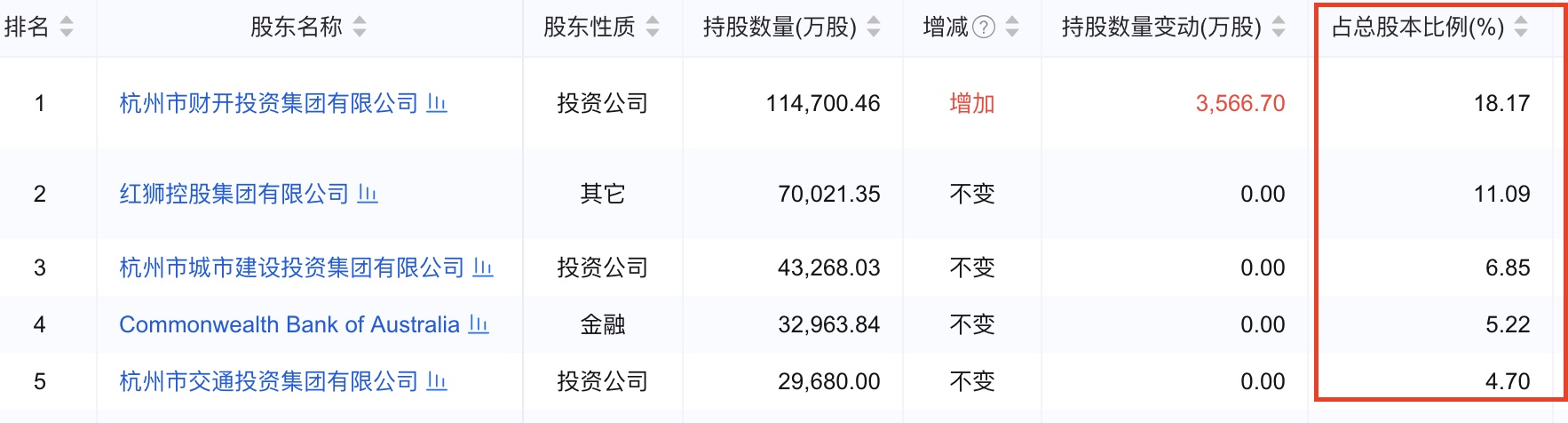Open 红狮控股集团有限公司 shareholder link
This screenshot has height=423, width=1568.
pyautogui.click(x=234, y=194)
